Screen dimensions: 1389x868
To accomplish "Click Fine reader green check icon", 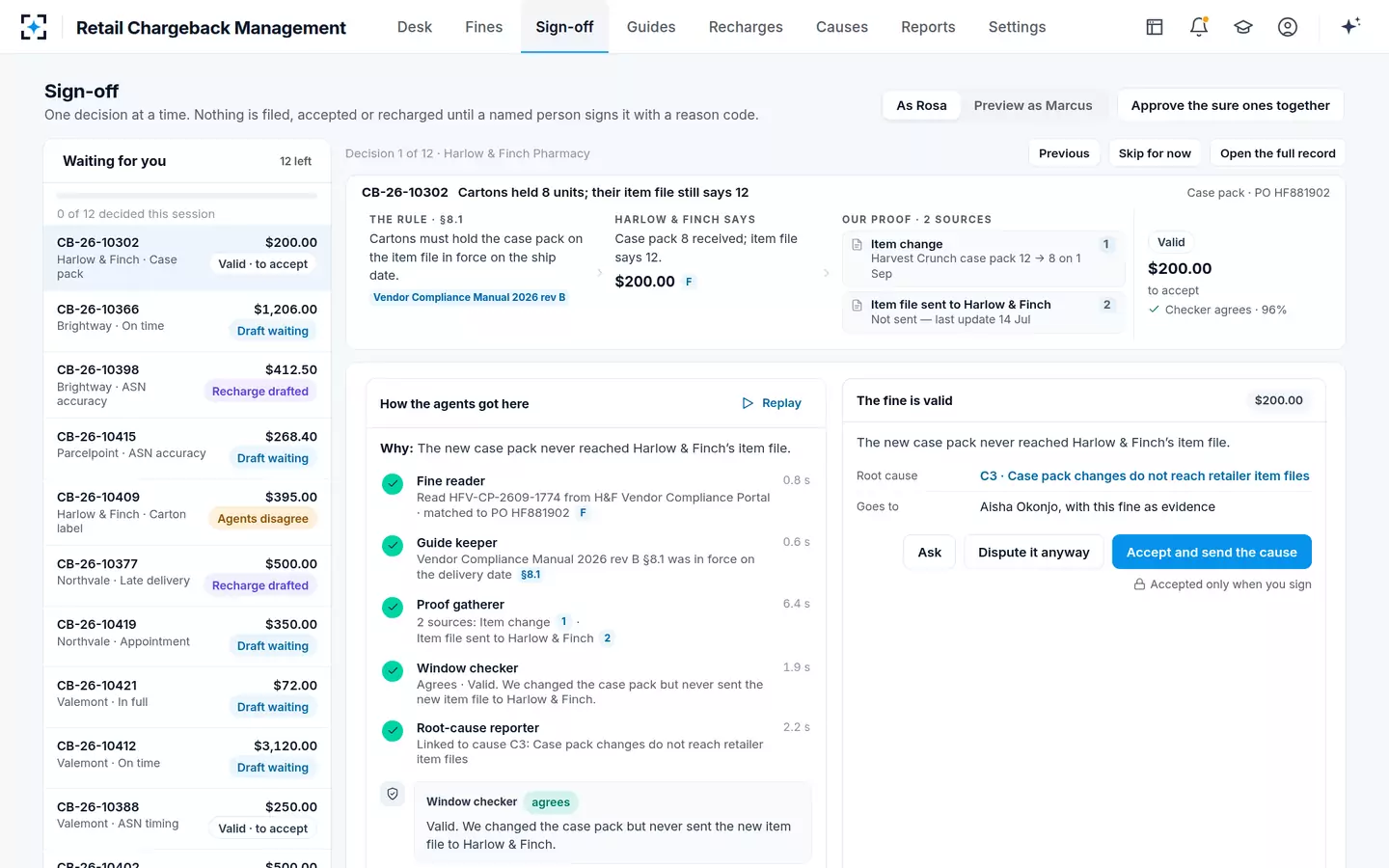I will coord(393,484).
